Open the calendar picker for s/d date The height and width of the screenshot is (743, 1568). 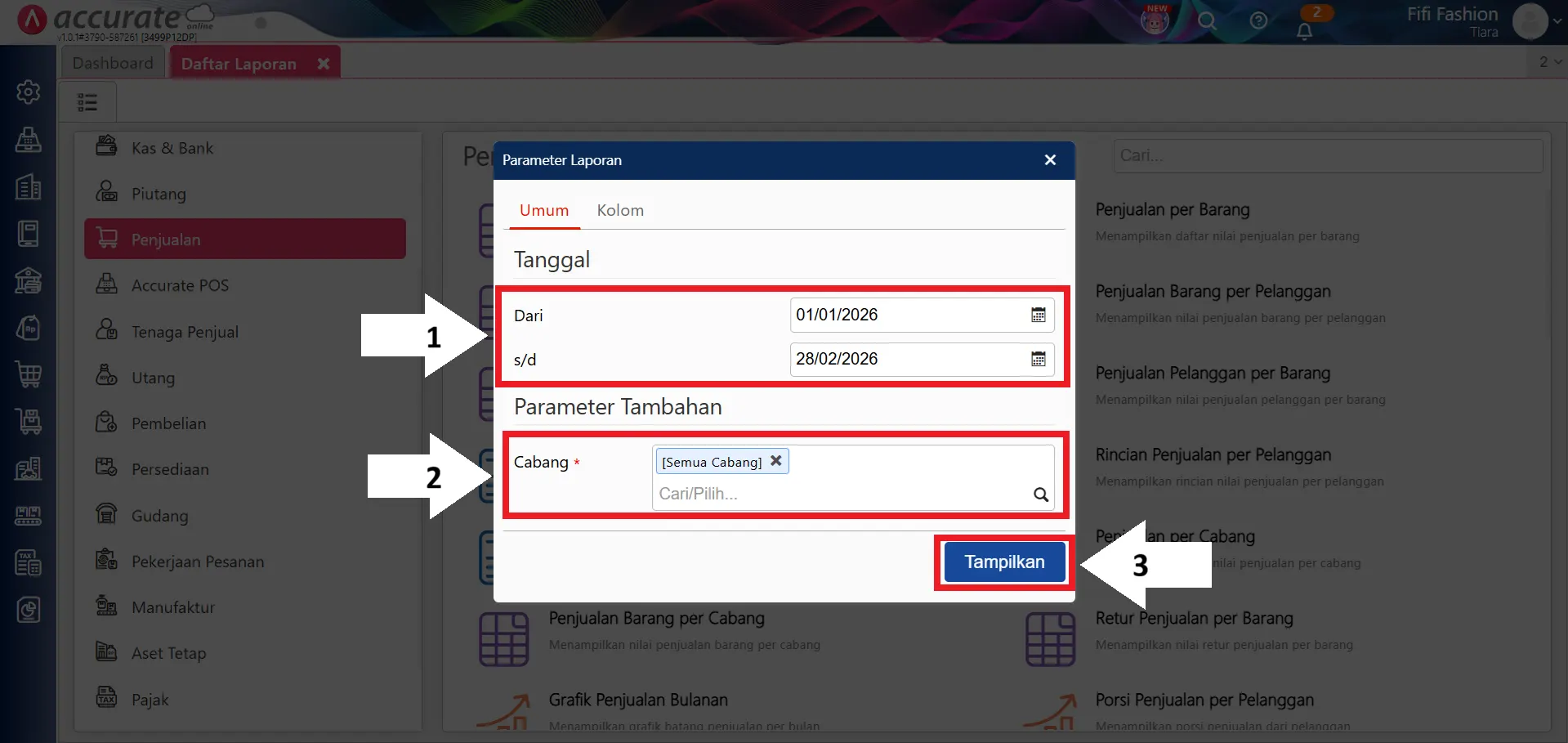(1038, 359)
